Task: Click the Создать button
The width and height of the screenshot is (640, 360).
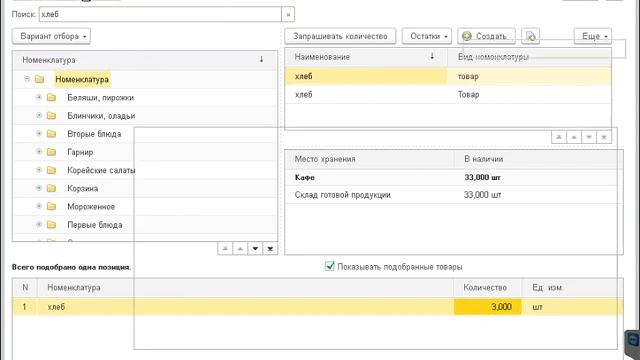Action: point(487,36)
